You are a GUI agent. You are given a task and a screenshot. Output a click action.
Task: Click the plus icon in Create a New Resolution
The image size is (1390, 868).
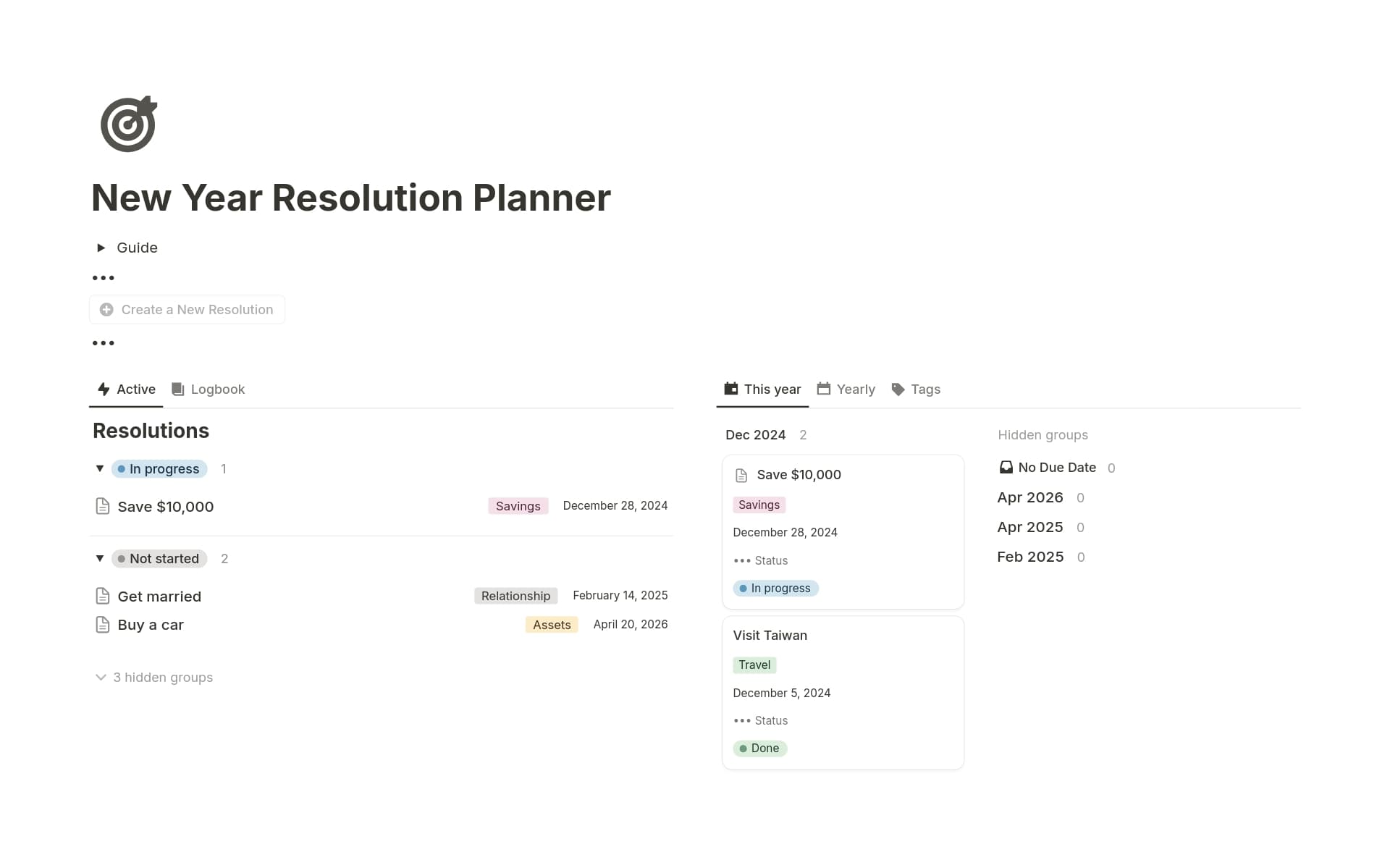click(106, 309)
